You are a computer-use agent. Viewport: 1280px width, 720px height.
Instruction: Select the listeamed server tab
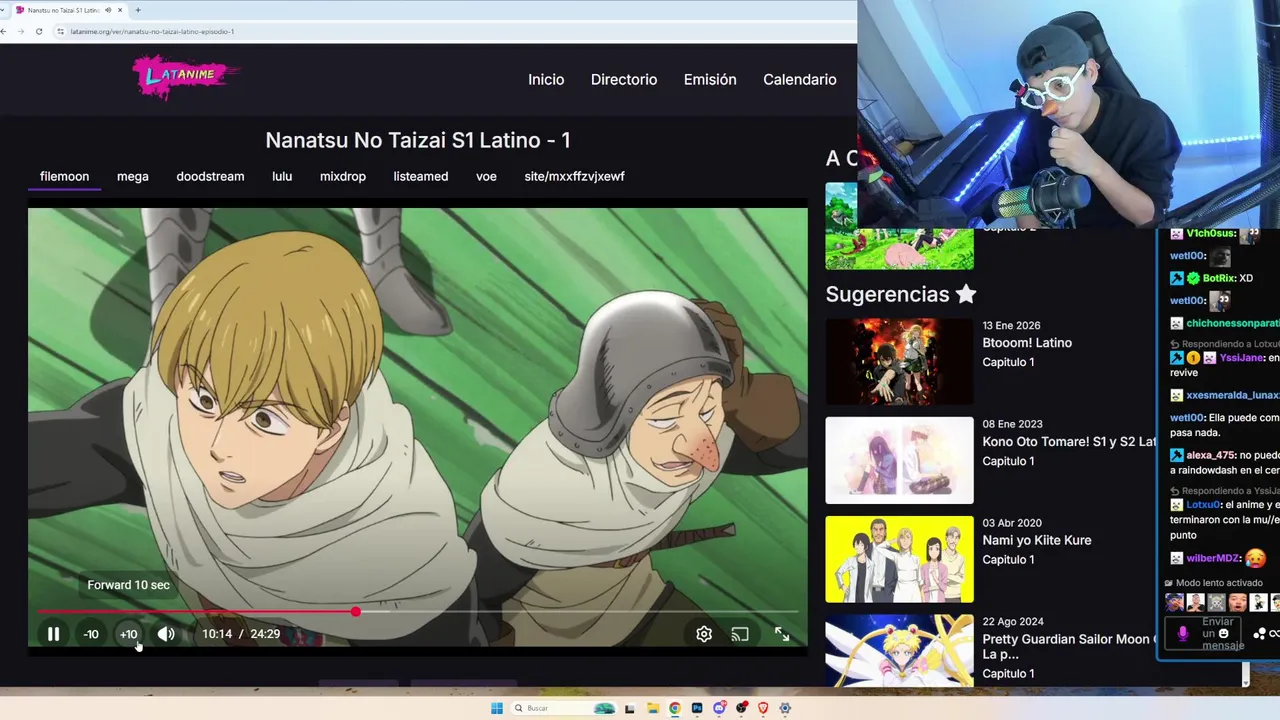pyautogui.click(x=420, y=176)
